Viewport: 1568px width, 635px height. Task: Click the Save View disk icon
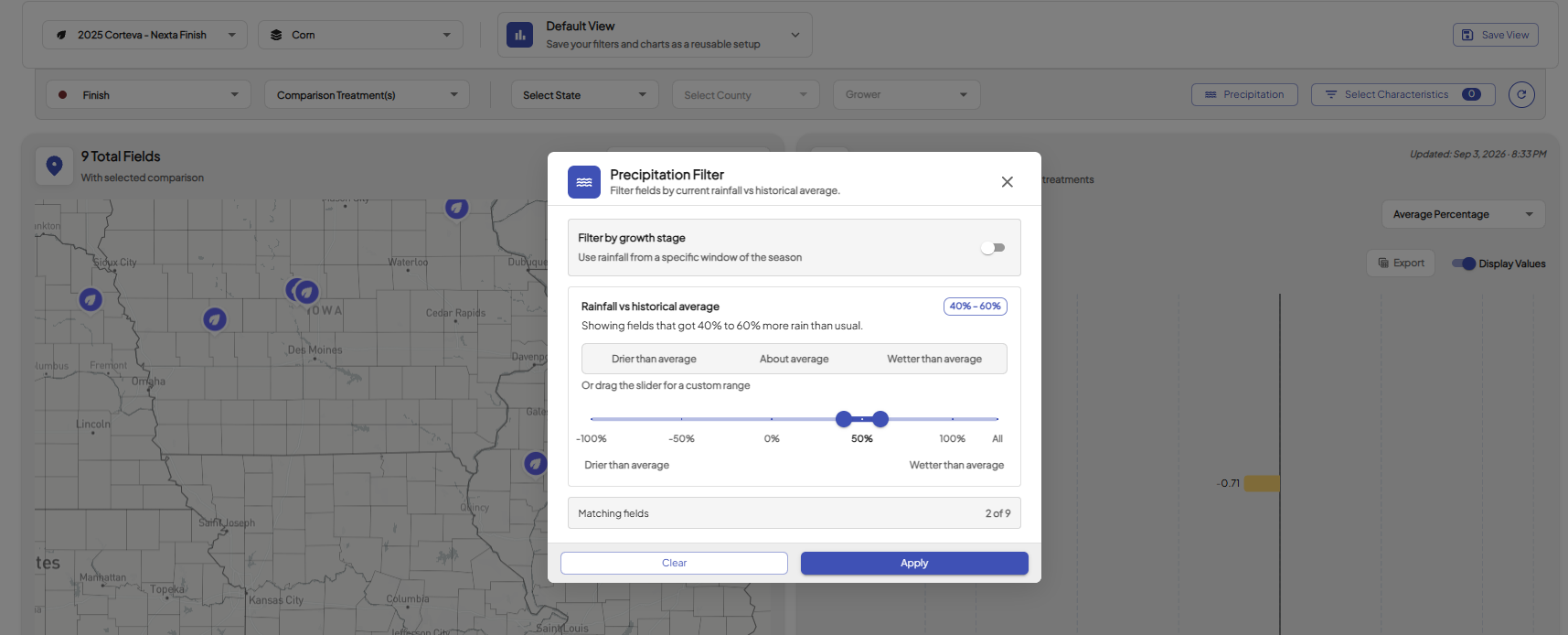coord(1467,35)
